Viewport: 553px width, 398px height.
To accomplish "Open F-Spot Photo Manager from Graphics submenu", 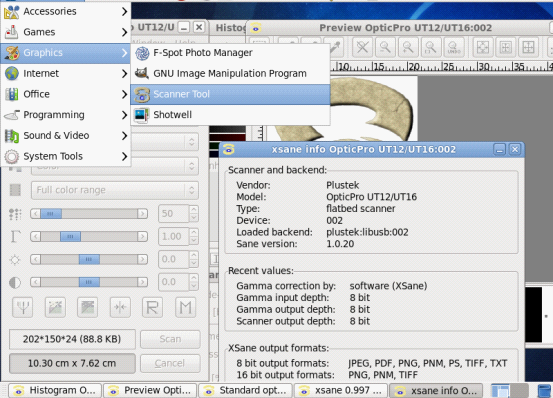I will point(230,53).
